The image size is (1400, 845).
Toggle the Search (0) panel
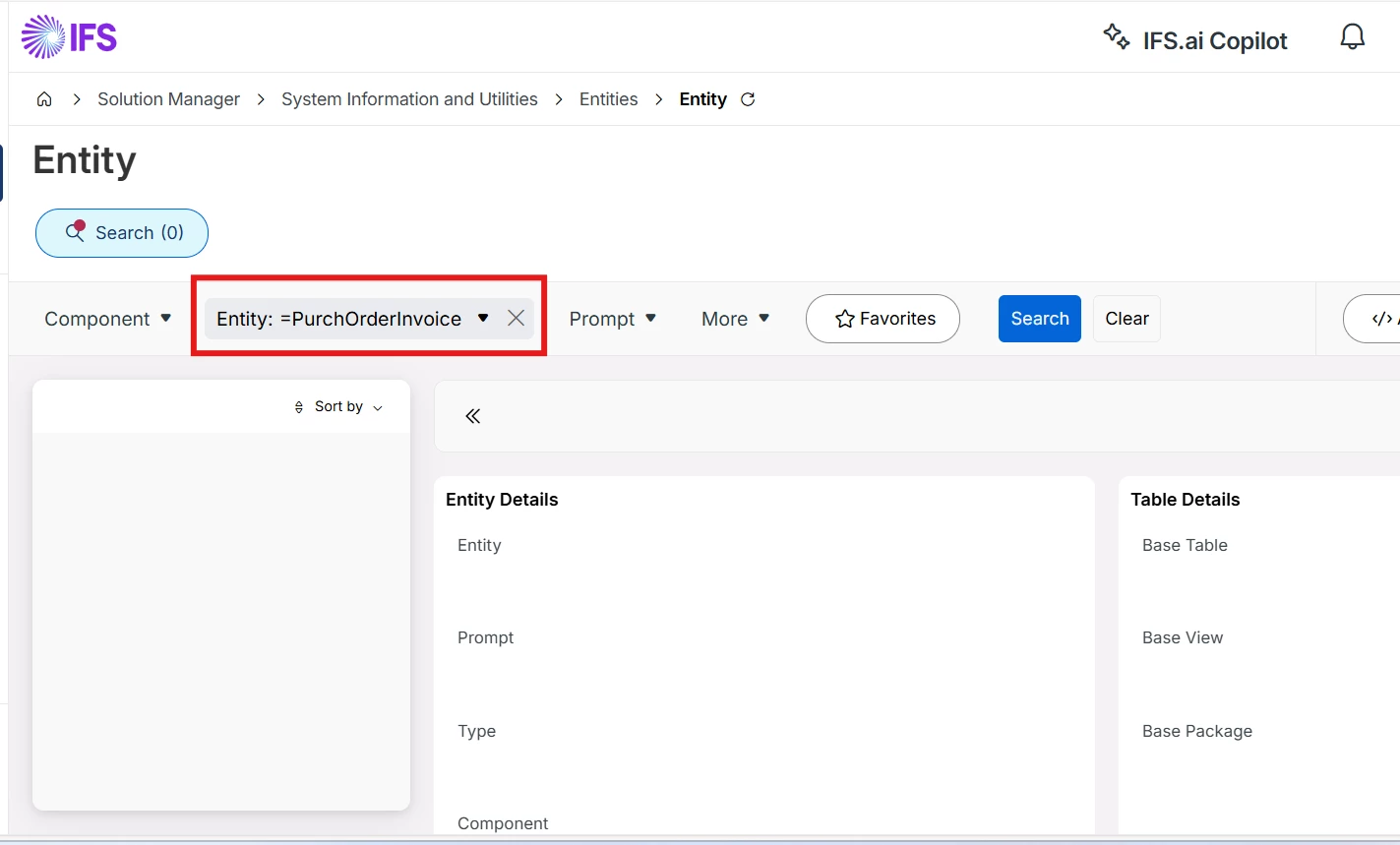[x=122, y=233]
